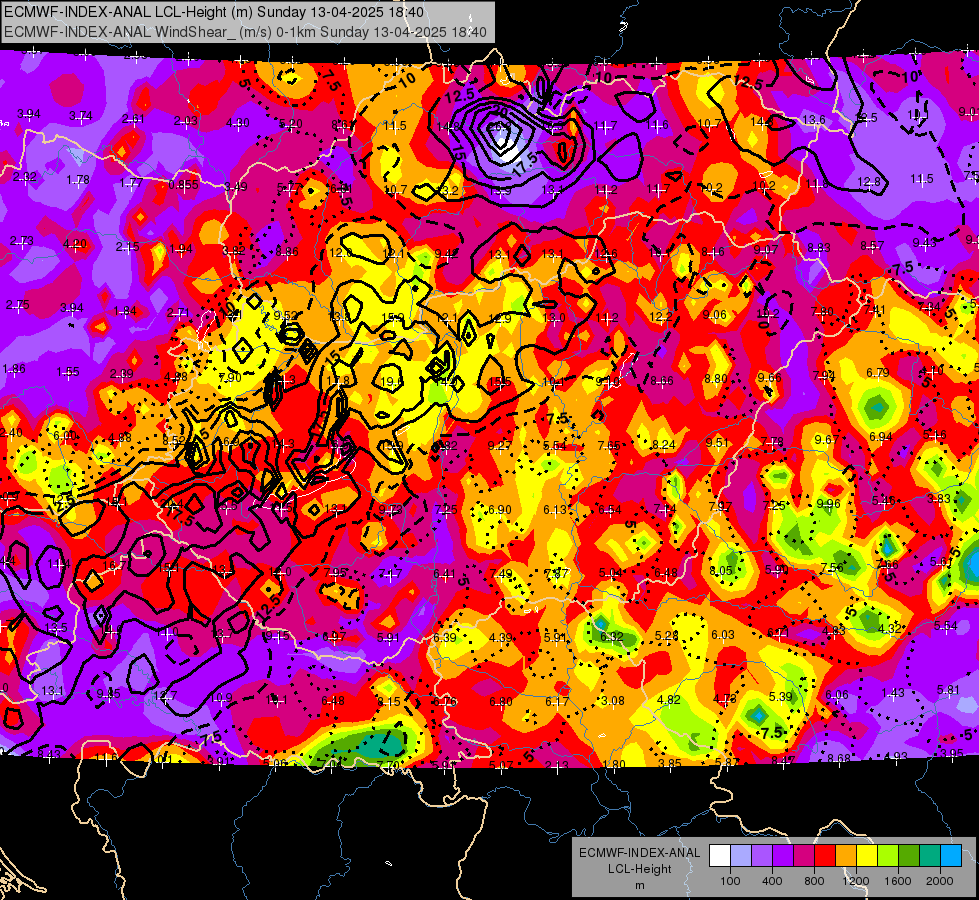
Task: Select the orange legend color swatch
Action: click(x=846, y=856)
